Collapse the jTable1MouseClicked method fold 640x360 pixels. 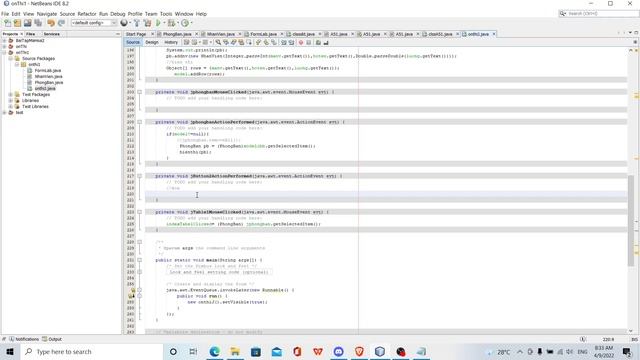[x=140, y=212]
